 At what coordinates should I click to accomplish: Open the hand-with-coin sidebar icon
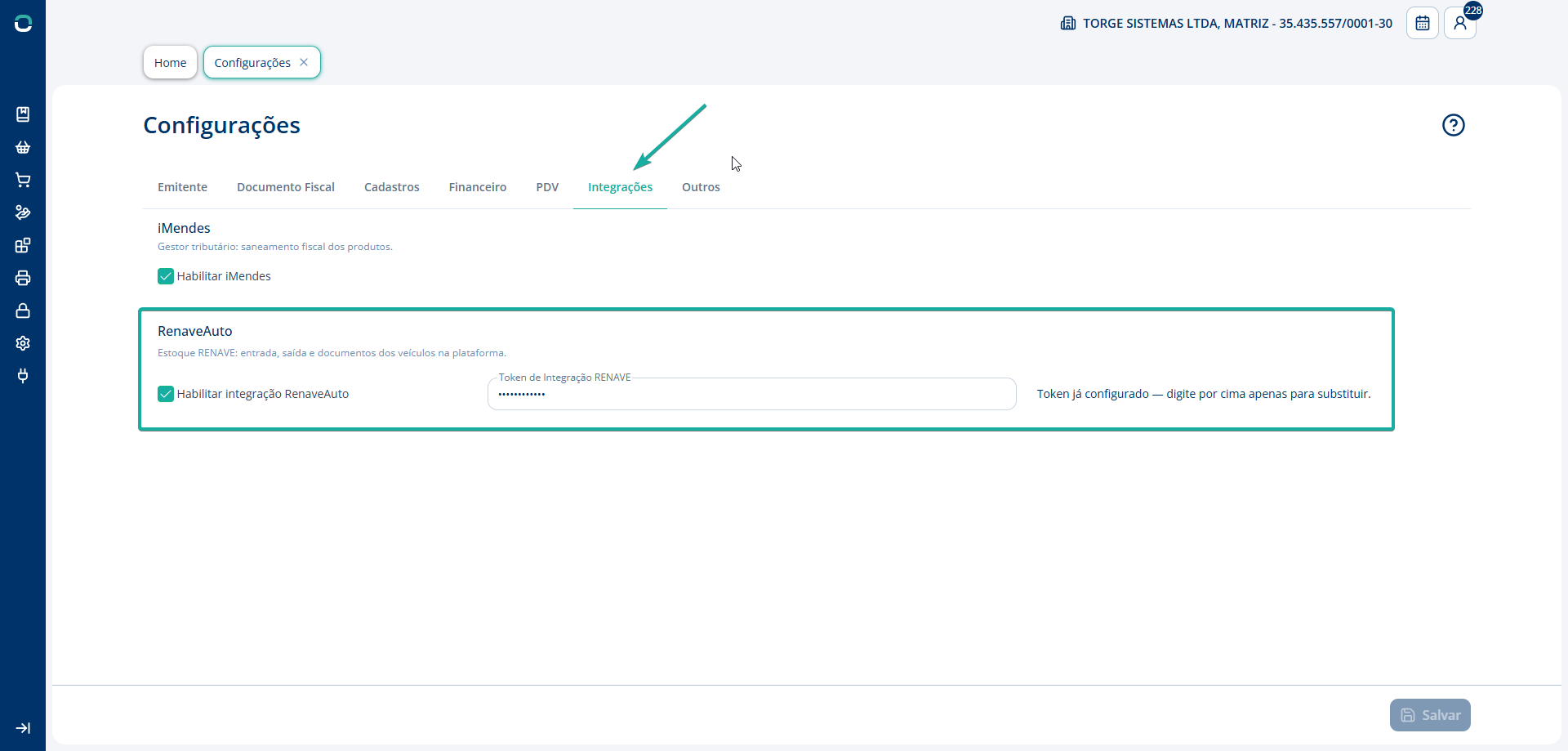pyautogui.click(x=23, y=212)
